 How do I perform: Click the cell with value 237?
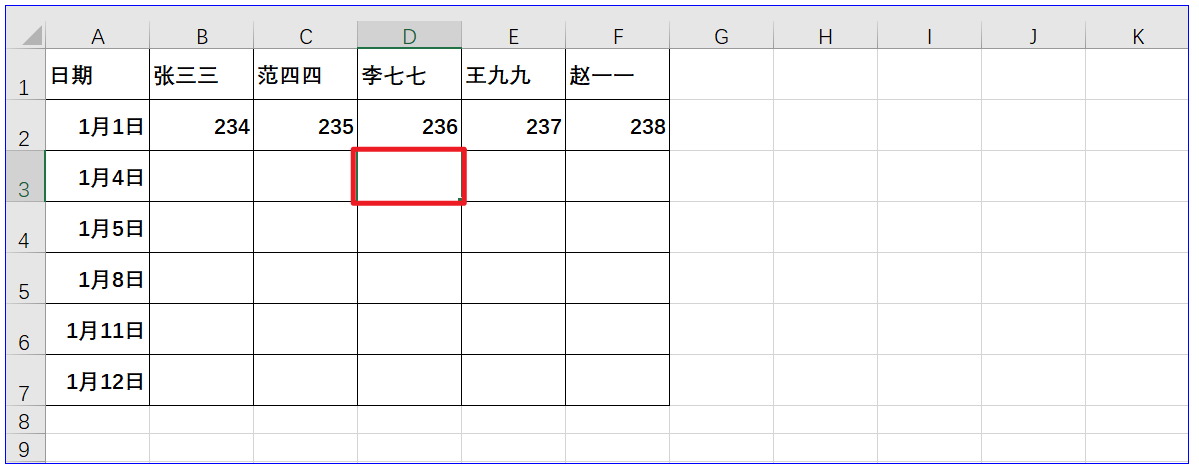click(x=513, y=125)
